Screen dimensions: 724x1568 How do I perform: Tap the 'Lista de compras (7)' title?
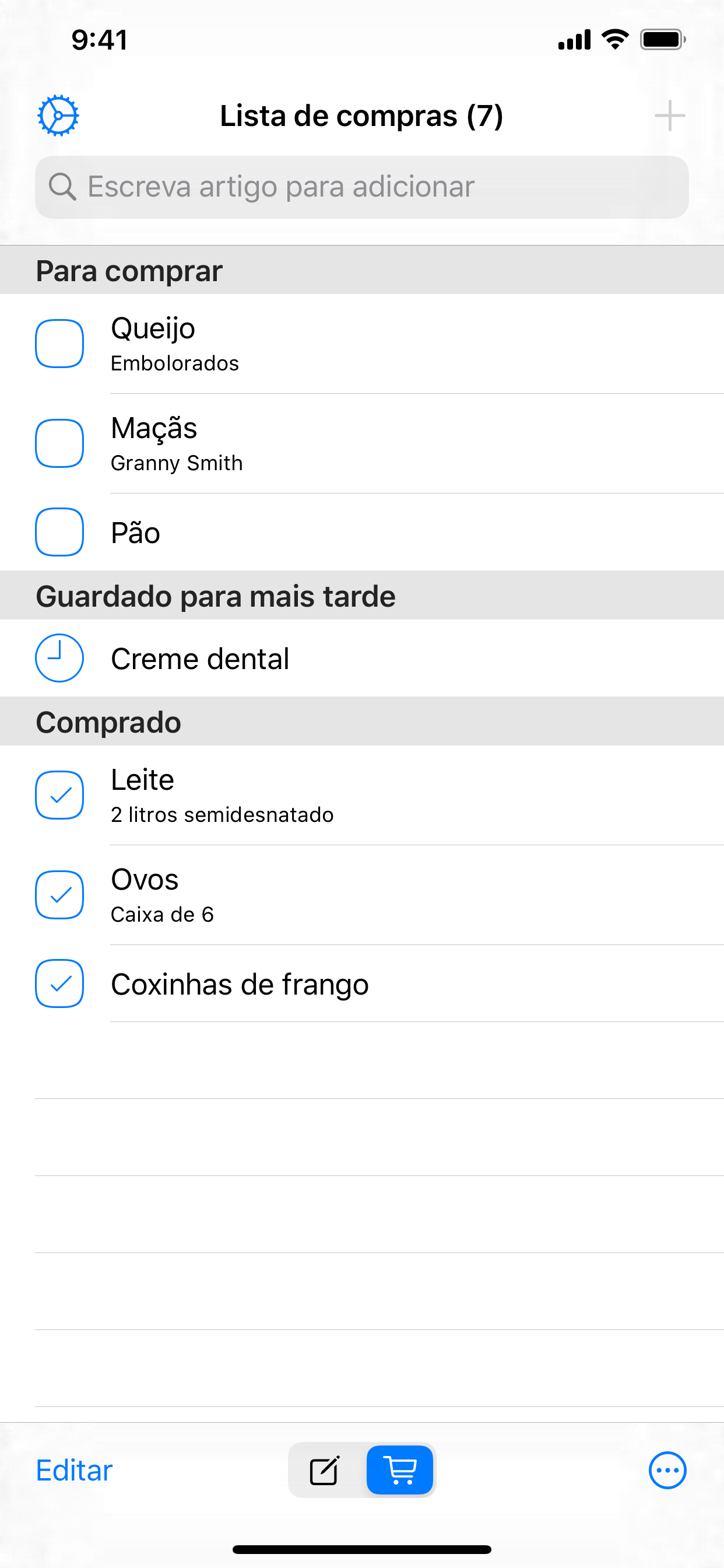pos(361,116)
